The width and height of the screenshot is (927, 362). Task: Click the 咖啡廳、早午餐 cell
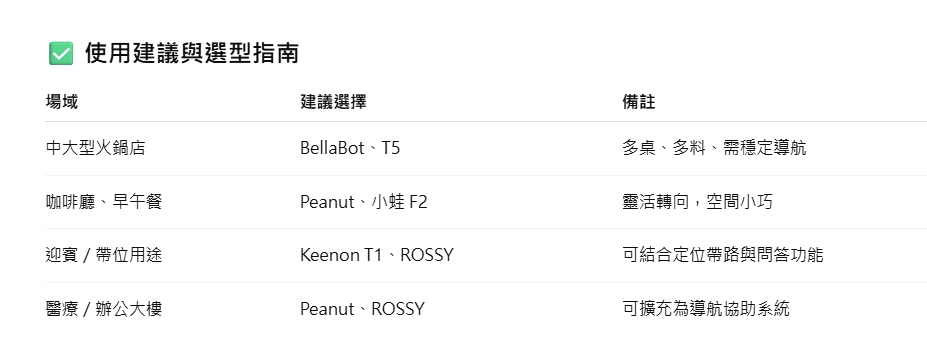[103, 202]
